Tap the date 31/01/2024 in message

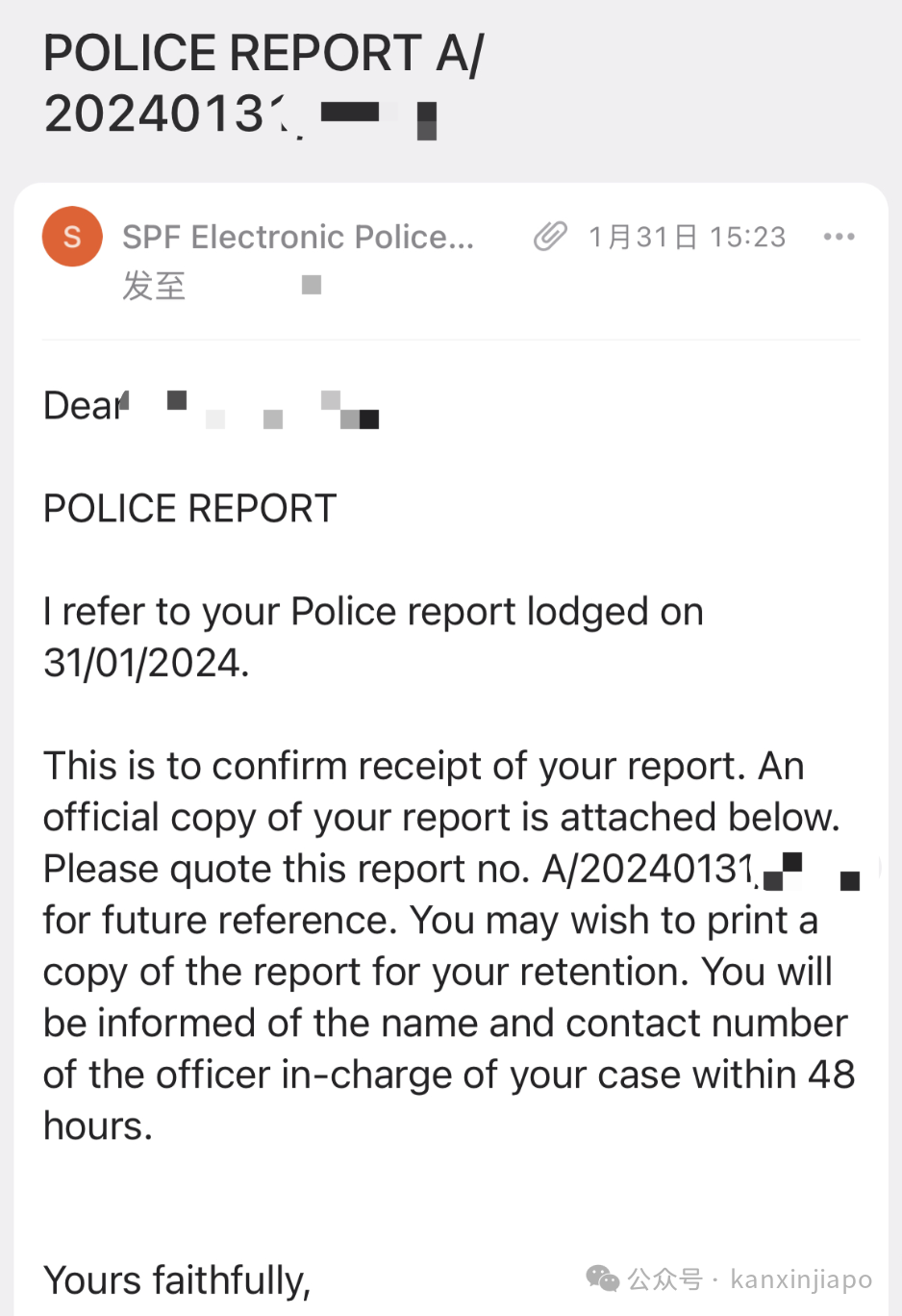[146, 663]
